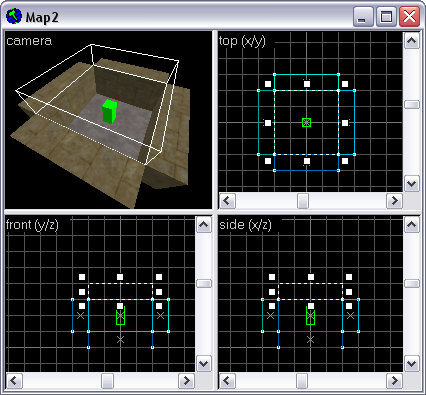Click the front (y/z) viewport label
Image resolution: width=426 pixels, height=395 pixels.
click(x=32, y=225)
